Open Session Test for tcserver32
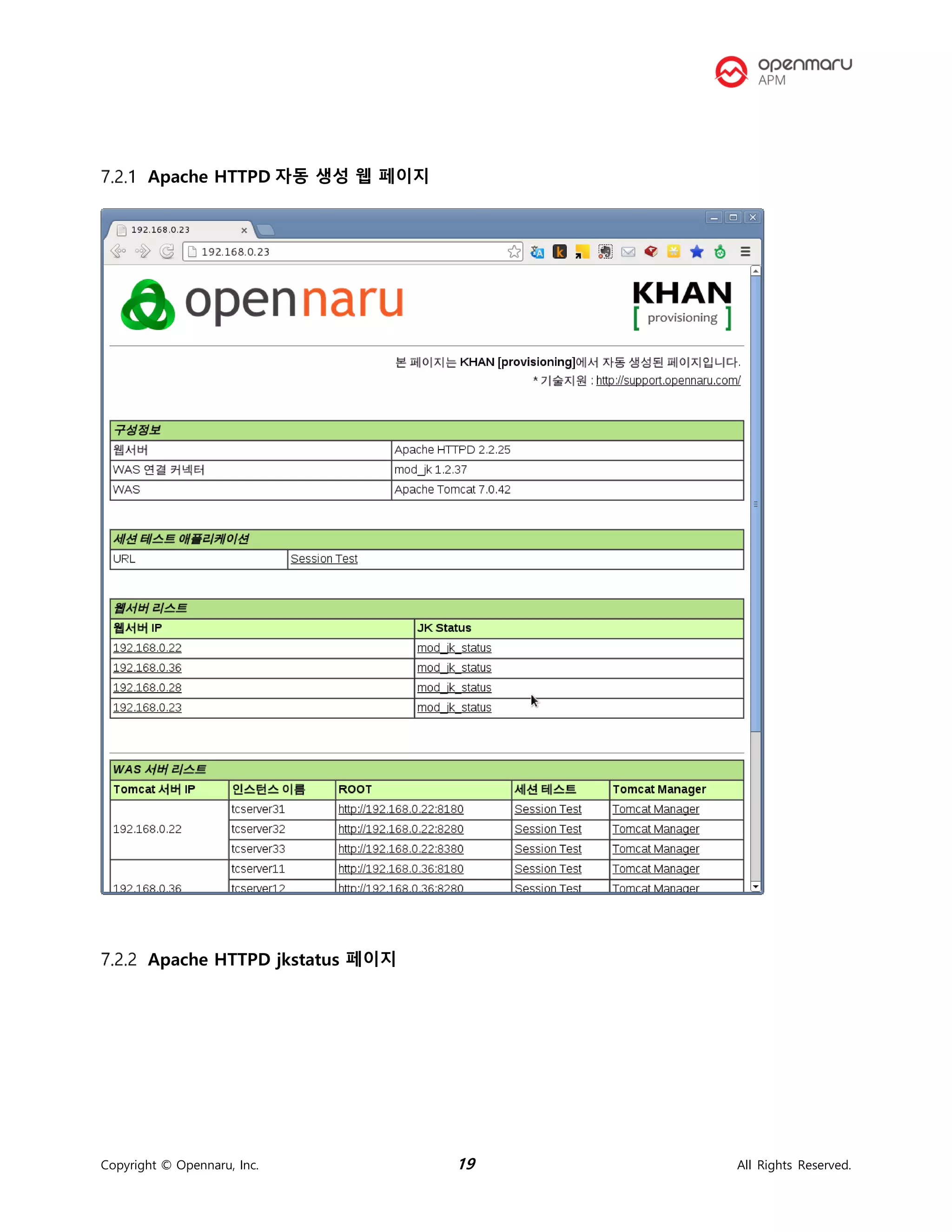The height and width of the screenshot is (1232, 952). point(548,828)
